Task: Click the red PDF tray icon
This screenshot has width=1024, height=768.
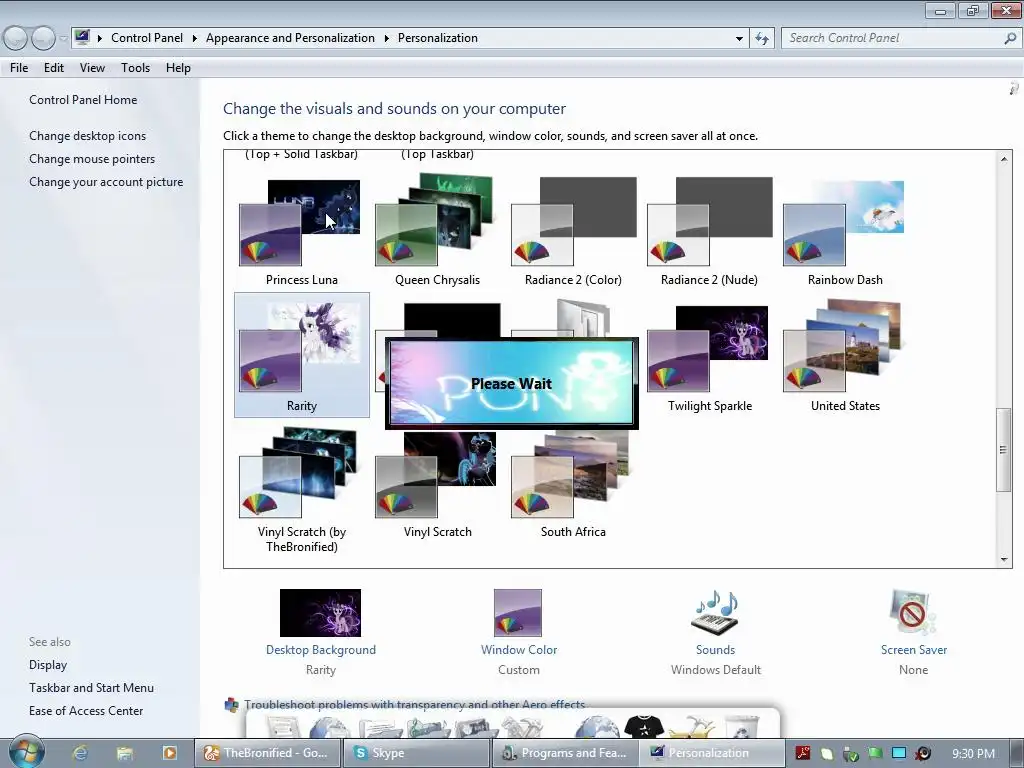Action: [803, 753]
